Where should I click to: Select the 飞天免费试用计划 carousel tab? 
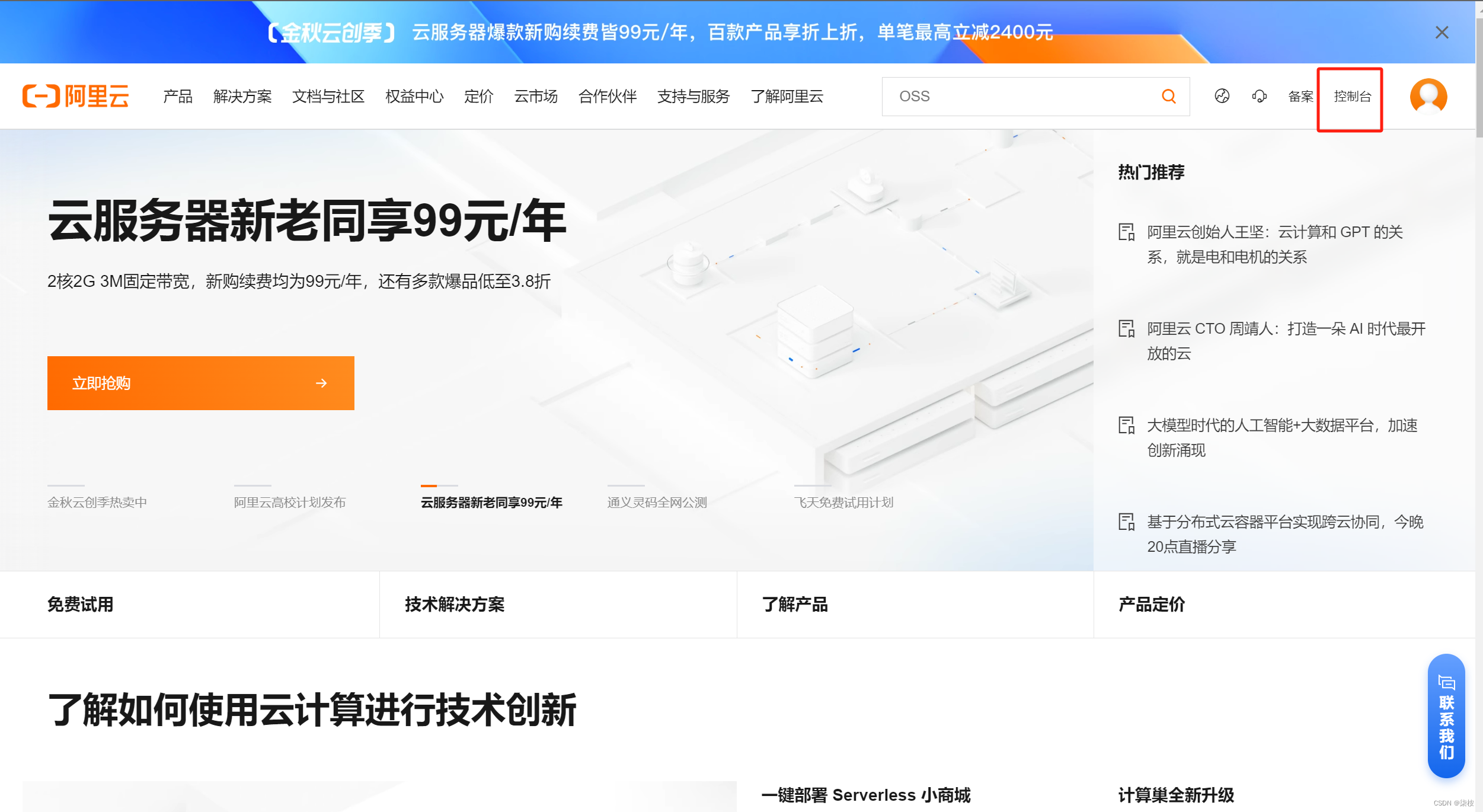pos(843,502)
